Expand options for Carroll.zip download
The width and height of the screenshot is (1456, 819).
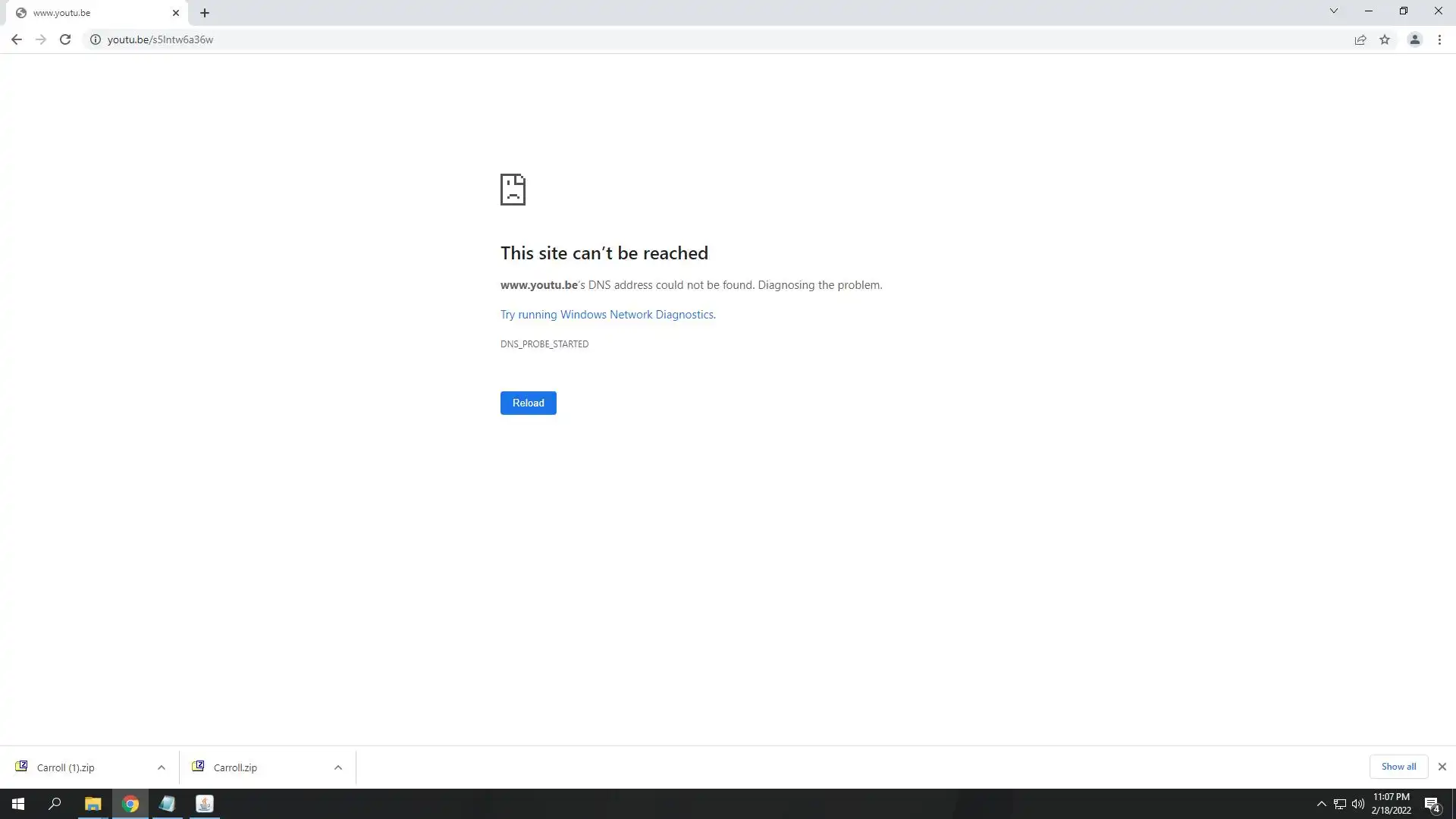tap(338, 767)
